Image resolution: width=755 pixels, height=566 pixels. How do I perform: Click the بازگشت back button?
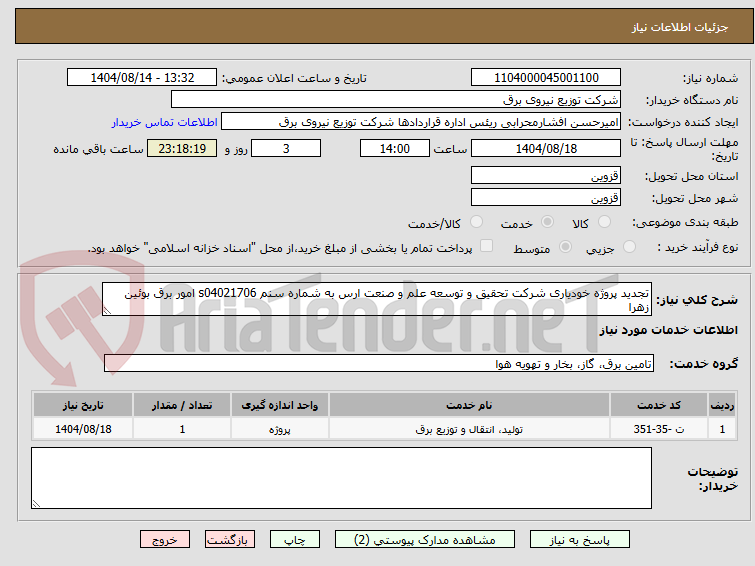(230, 540)
